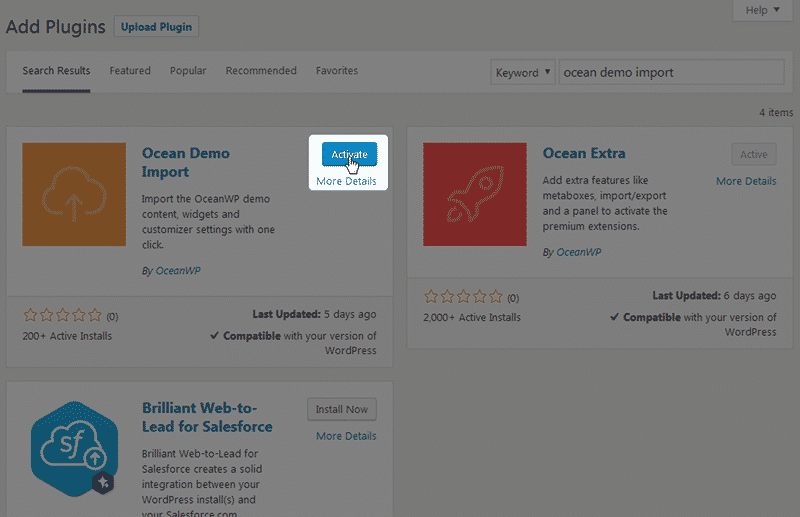
Task: Focus the plugin search field containing ocean demo import
Action: tap(671, 72)
